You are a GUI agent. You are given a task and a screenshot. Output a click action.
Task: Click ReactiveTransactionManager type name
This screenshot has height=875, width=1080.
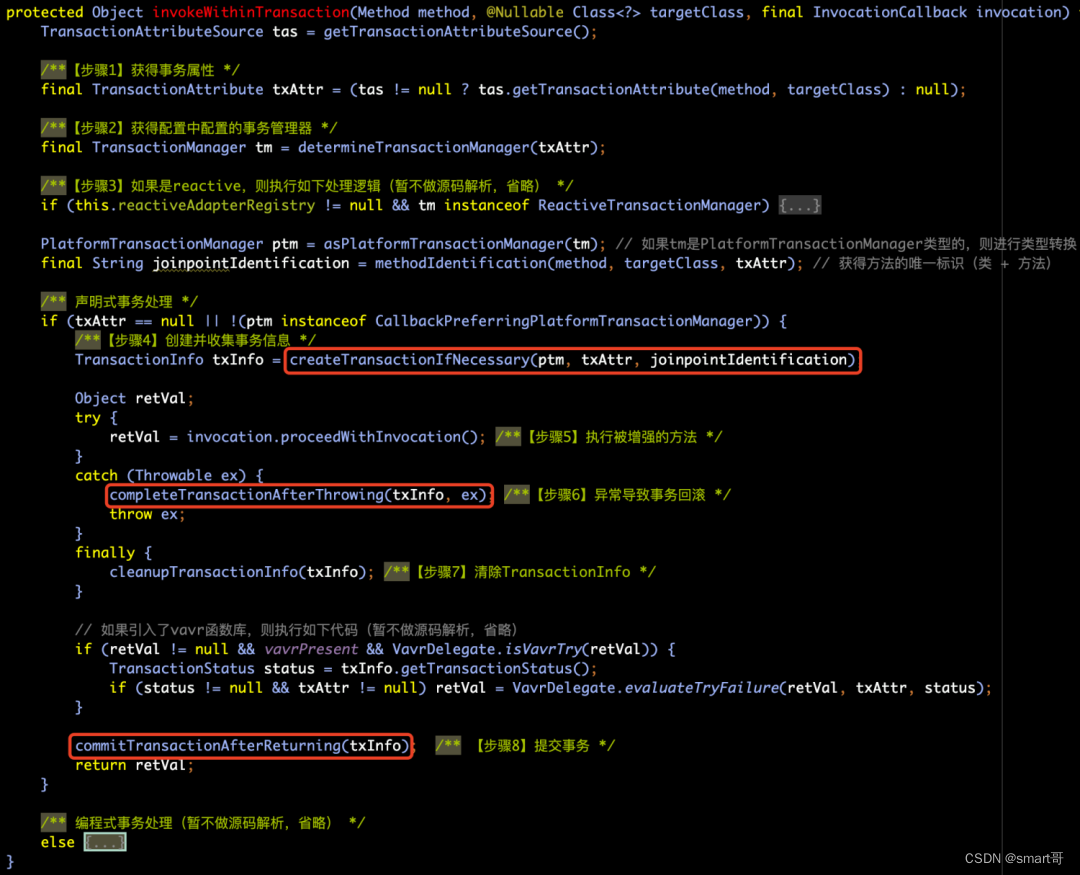[650, 205]
